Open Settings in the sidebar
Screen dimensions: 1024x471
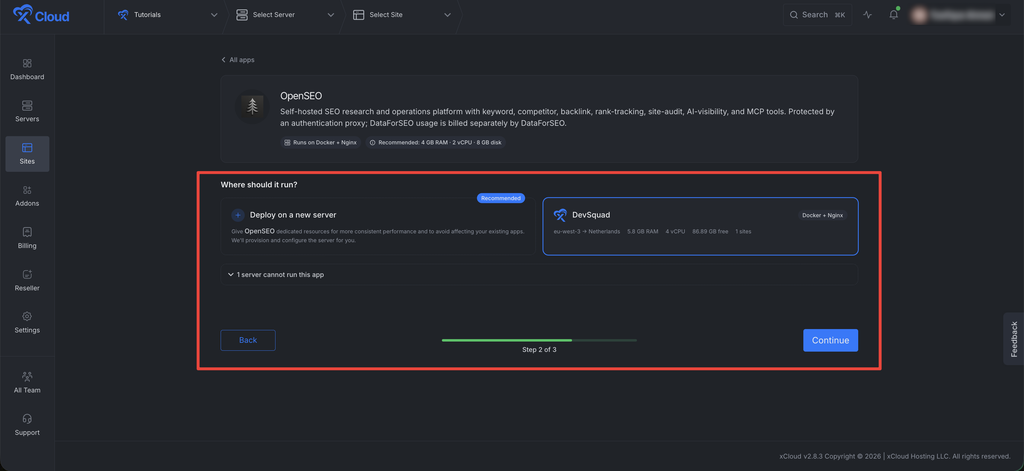(x=27, y=323)
